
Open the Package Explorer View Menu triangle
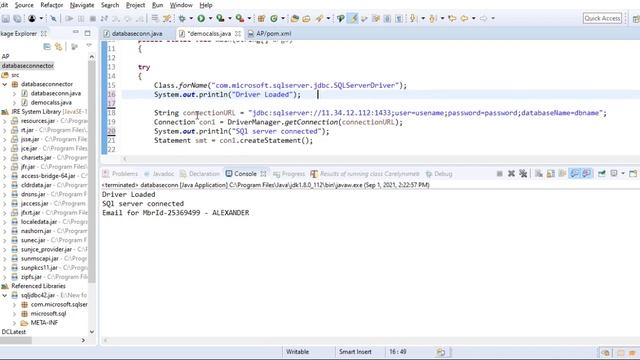point(89,46)
